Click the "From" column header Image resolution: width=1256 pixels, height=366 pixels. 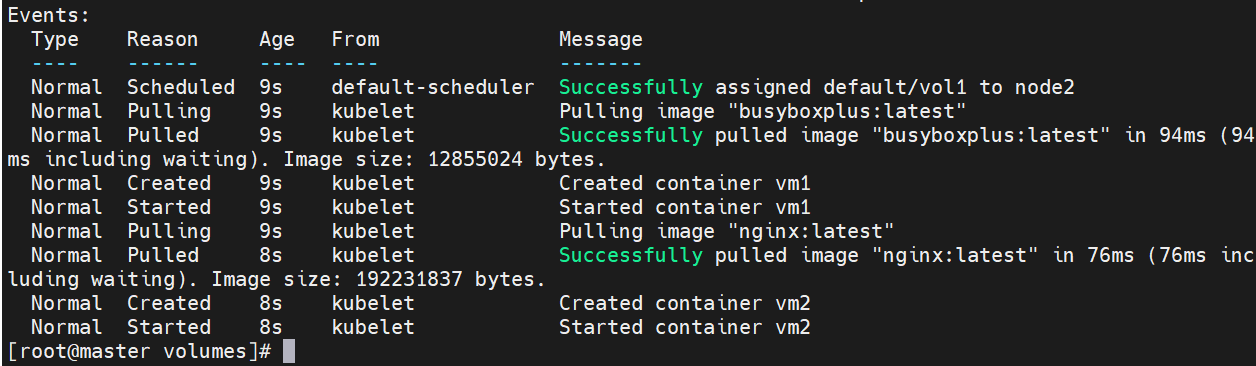(355, 40)
